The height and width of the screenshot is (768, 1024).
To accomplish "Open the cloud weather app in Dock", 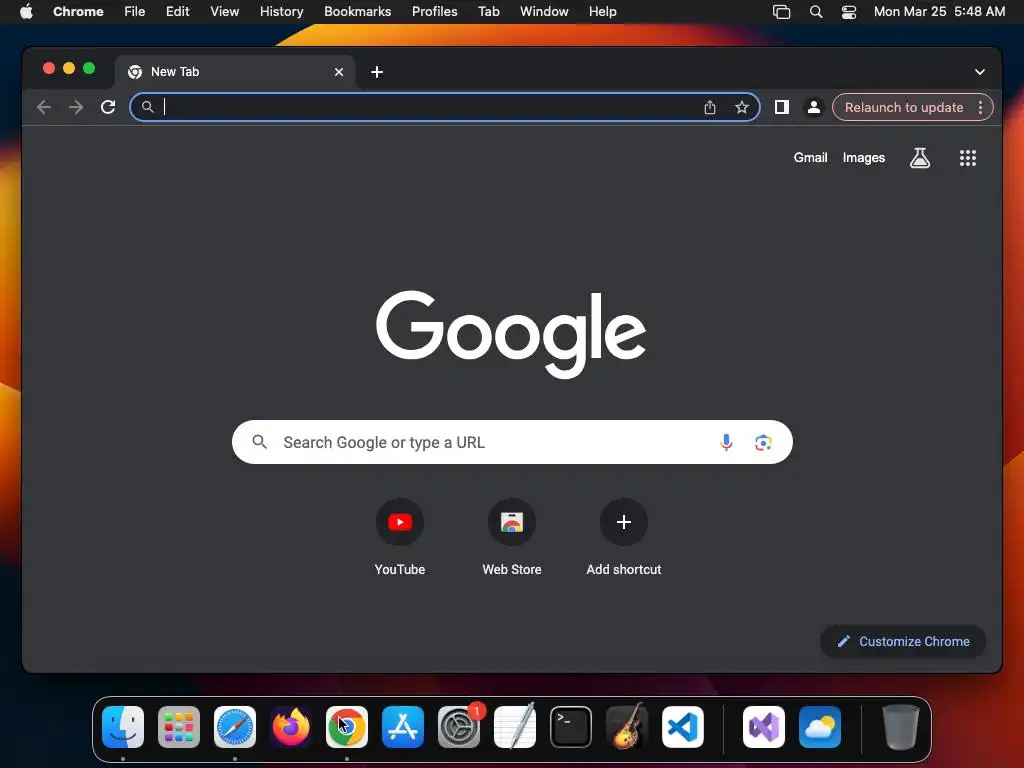I will click(x=820, y=727).
